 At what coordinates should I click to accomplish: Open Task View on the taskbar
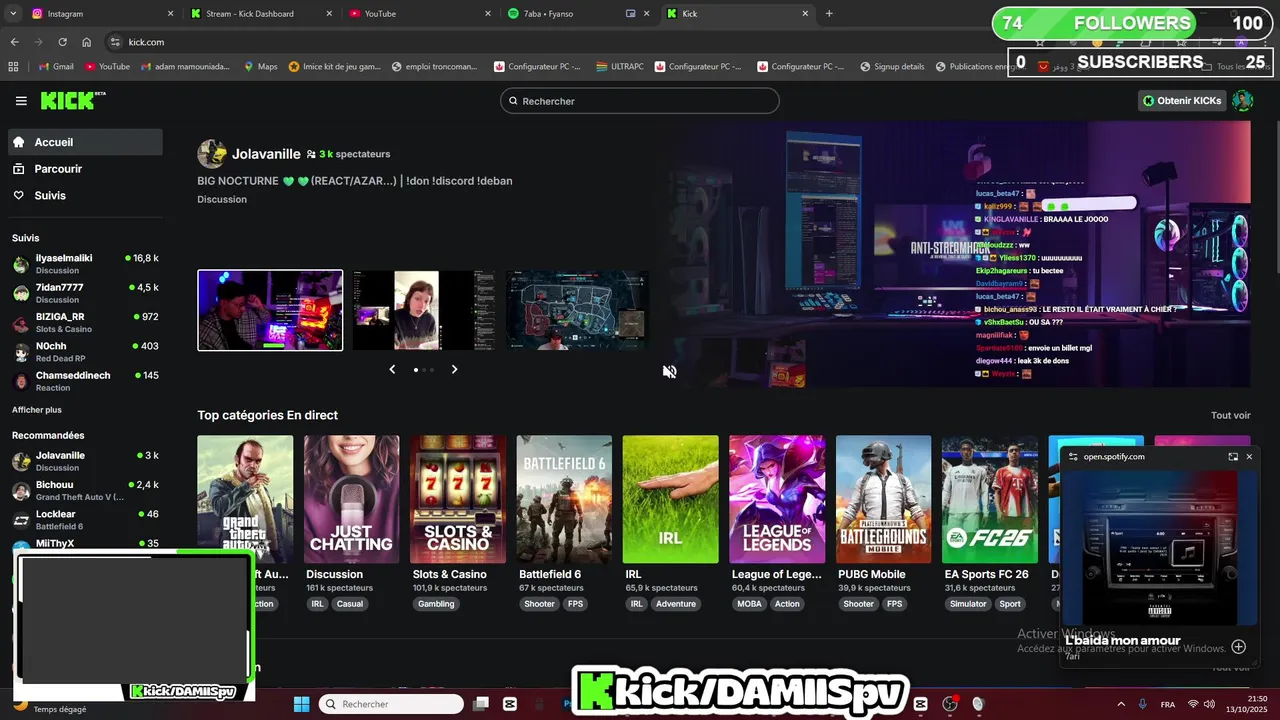(x=481, y=704)
